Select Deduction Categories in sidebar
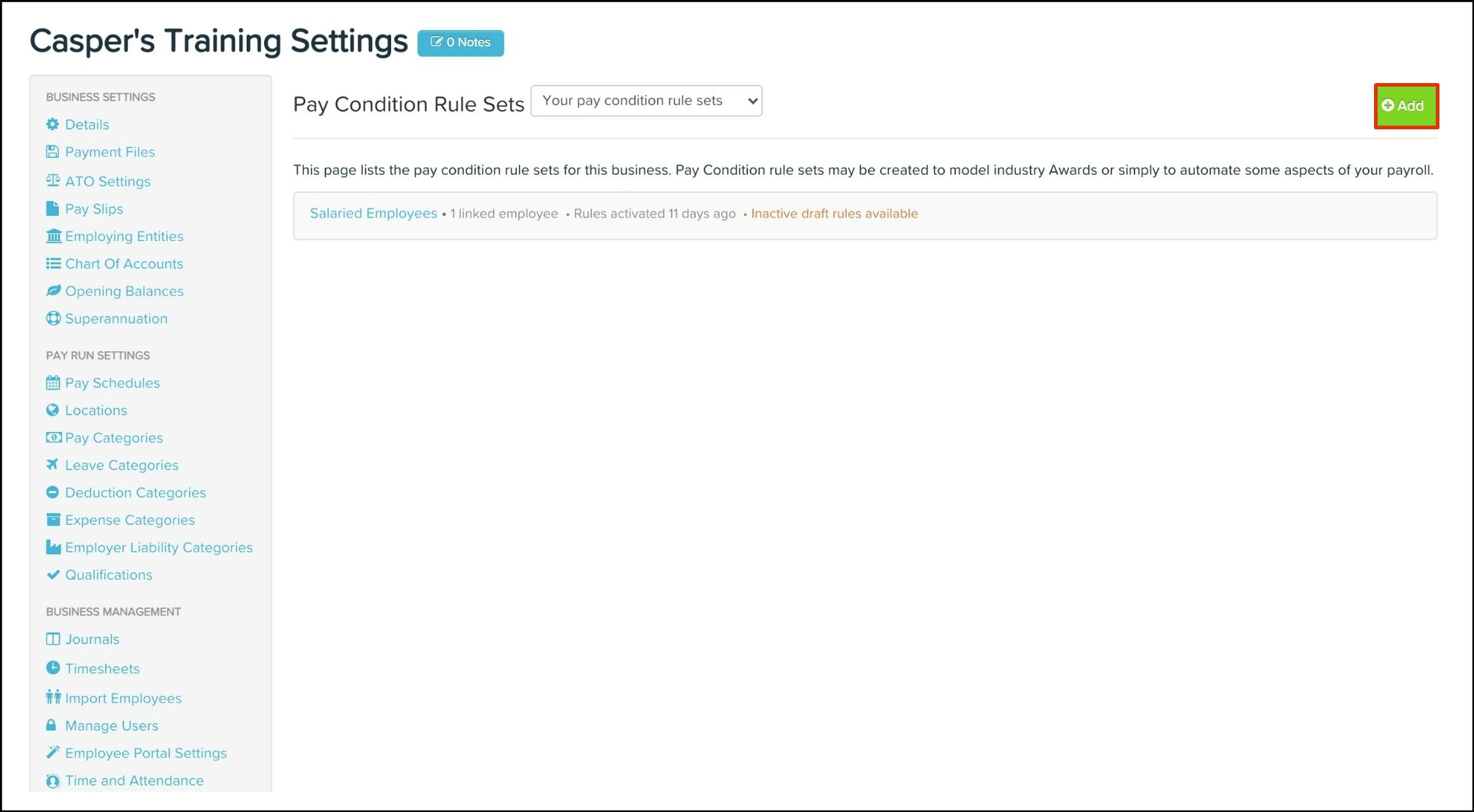This screenshot has height=812, width=1474. coord(135,492)
